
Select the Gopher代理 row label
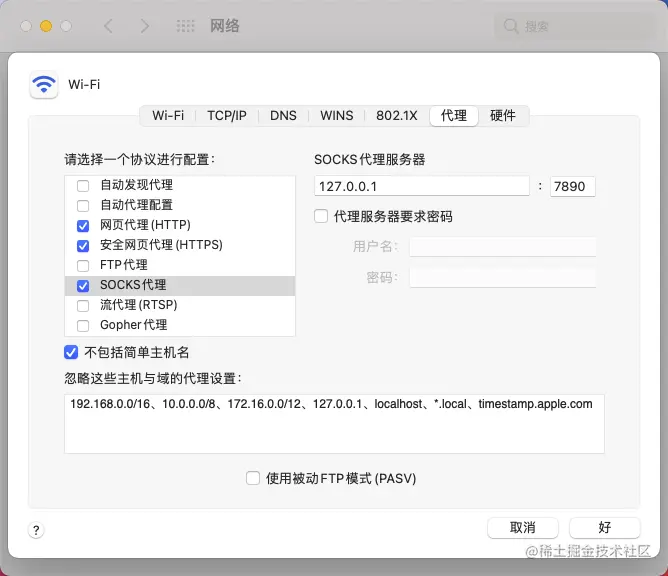pyautogui.click(x=134, y=325)
